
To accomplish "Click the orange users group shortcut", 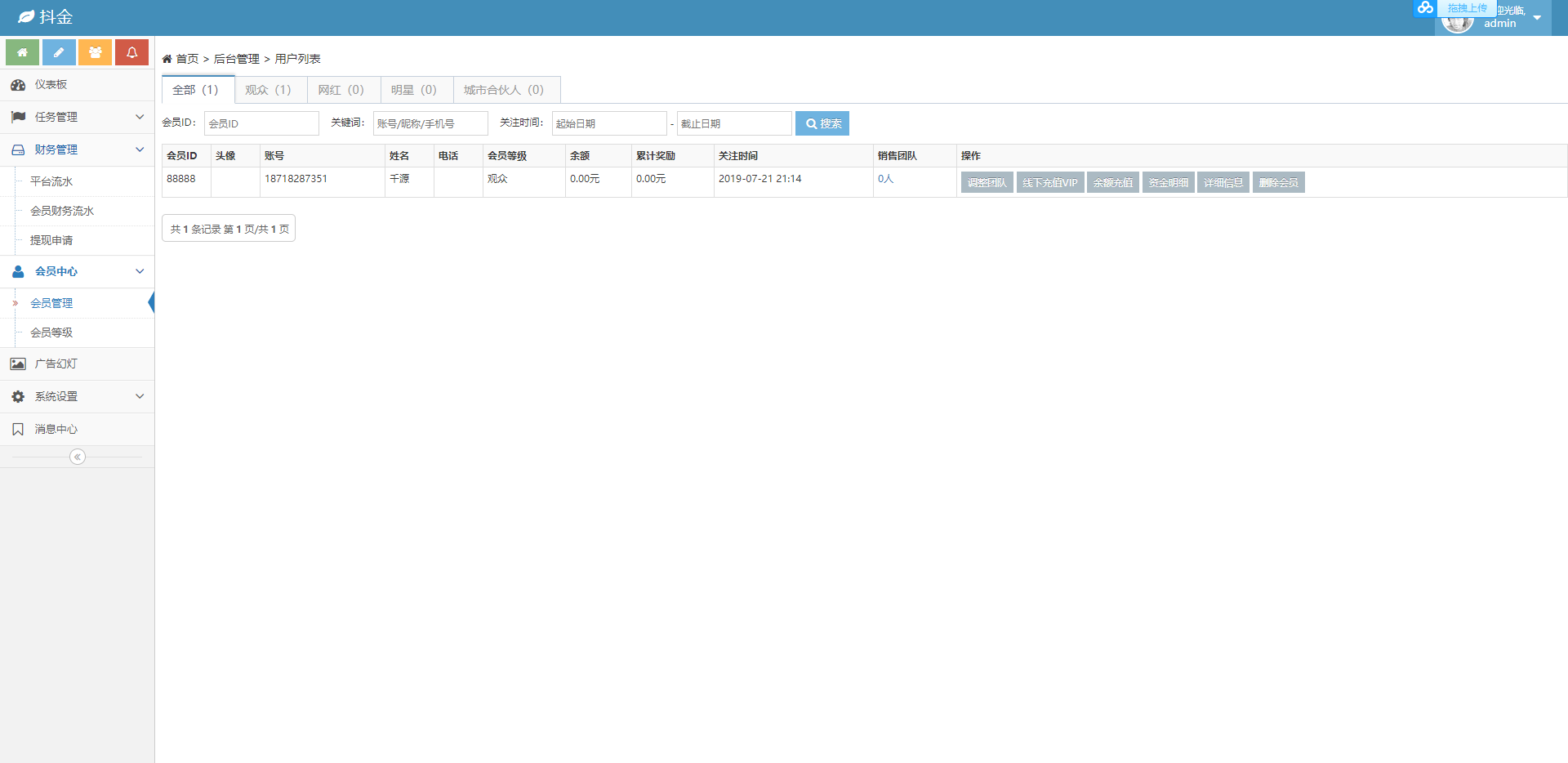I will (x=96, y=52).
